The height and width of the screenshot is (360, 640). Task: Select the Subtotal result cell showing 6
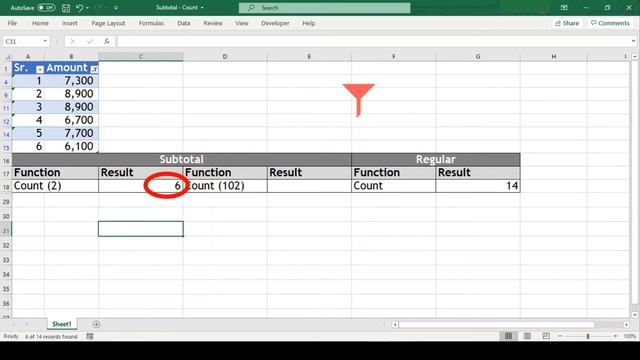(141, 186)
